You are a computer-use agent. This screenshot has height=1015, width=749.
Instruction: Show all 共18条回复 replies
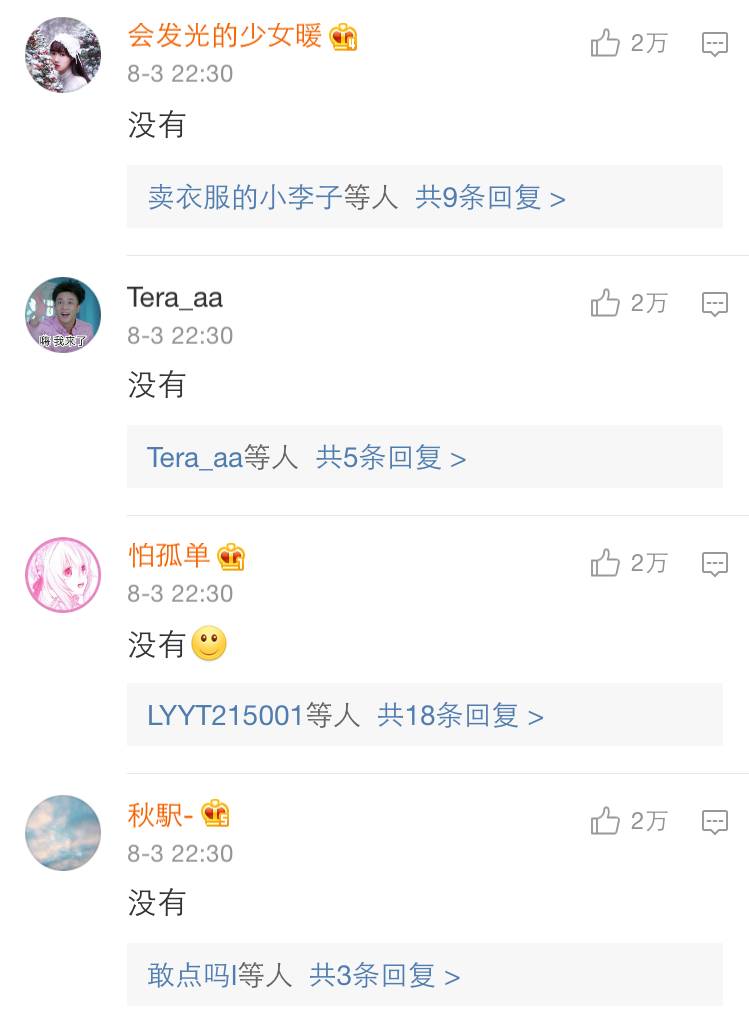coord(460,715)
